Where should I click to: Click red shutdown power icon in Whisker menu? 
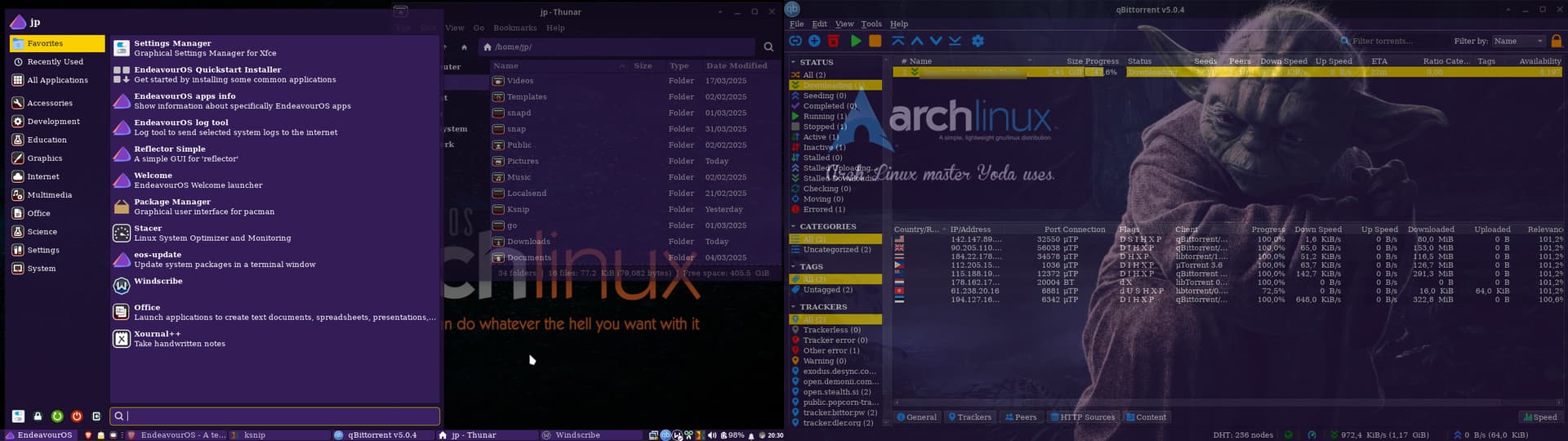point(77,416)
